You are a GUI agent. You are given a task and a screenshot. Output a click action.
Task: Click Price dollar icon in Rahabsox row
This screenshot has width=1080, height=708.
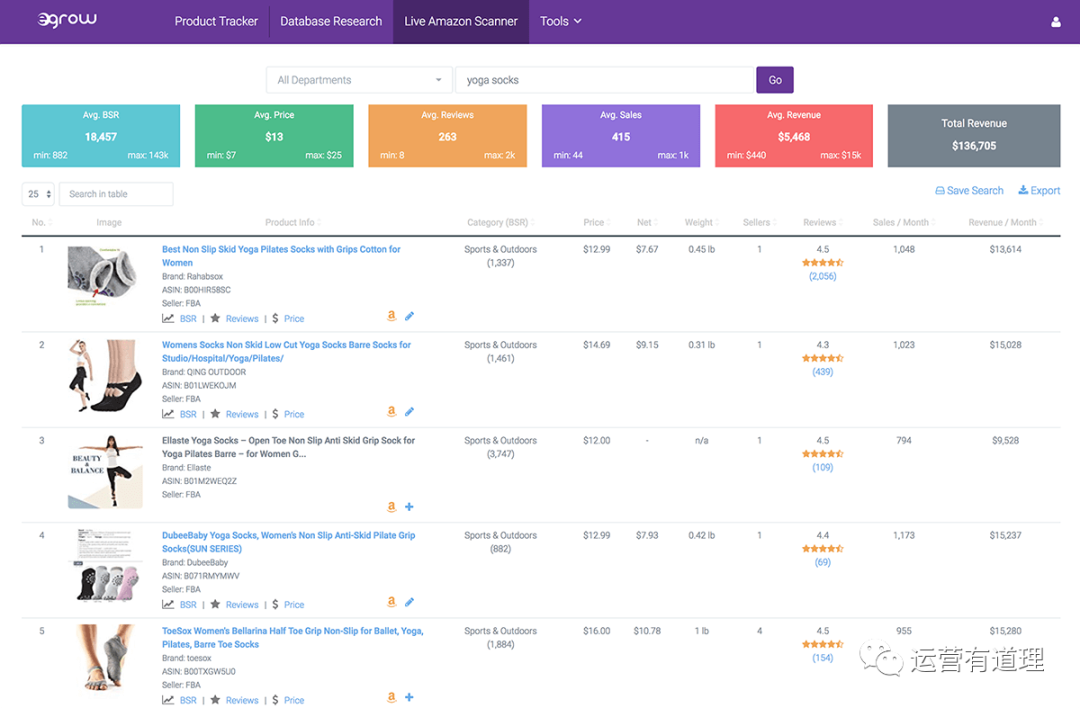(x=276, y=319)
